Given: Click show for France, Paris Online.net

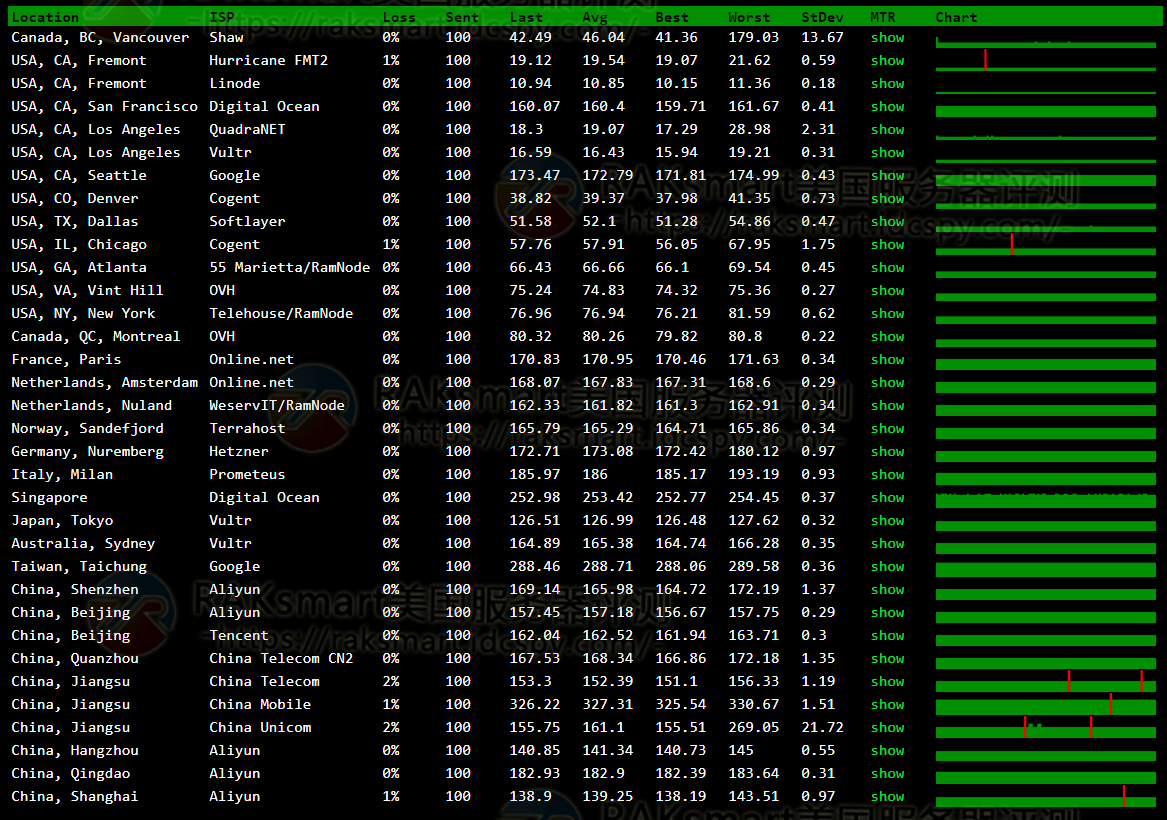Looking at the screenshot, I should coord(887,359).
